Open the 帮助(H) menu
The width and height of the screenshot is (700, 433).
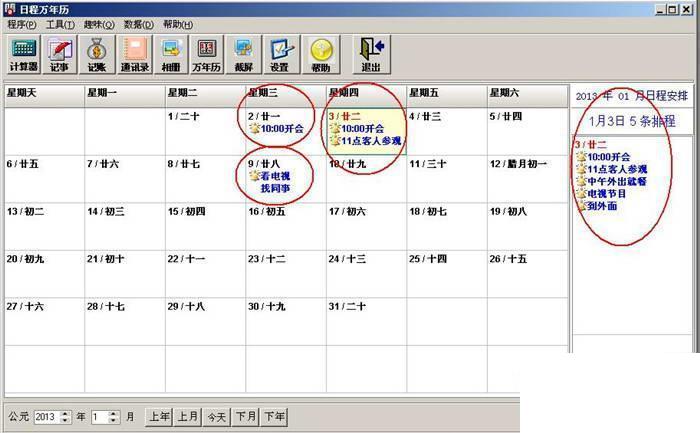[x=178, y=25]
